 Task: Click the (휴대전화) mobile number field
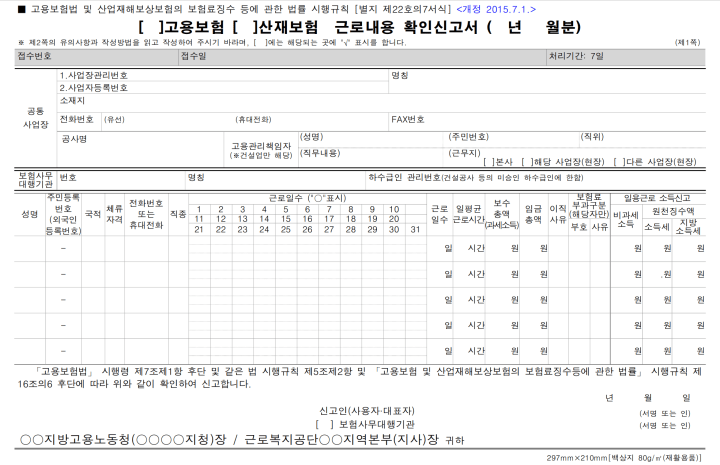(x=311, y=122)
